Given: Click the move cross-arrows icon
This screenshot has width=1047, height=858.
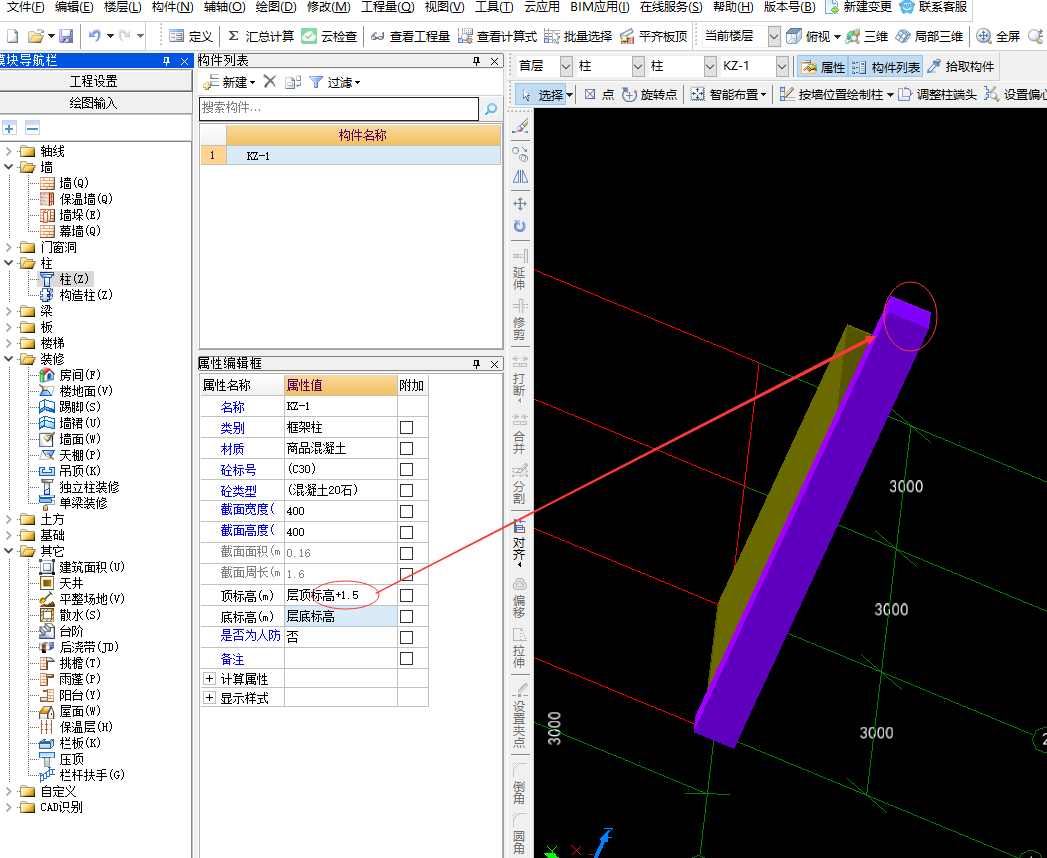Looking at the screenshot, I should click(x=519, y=204).
